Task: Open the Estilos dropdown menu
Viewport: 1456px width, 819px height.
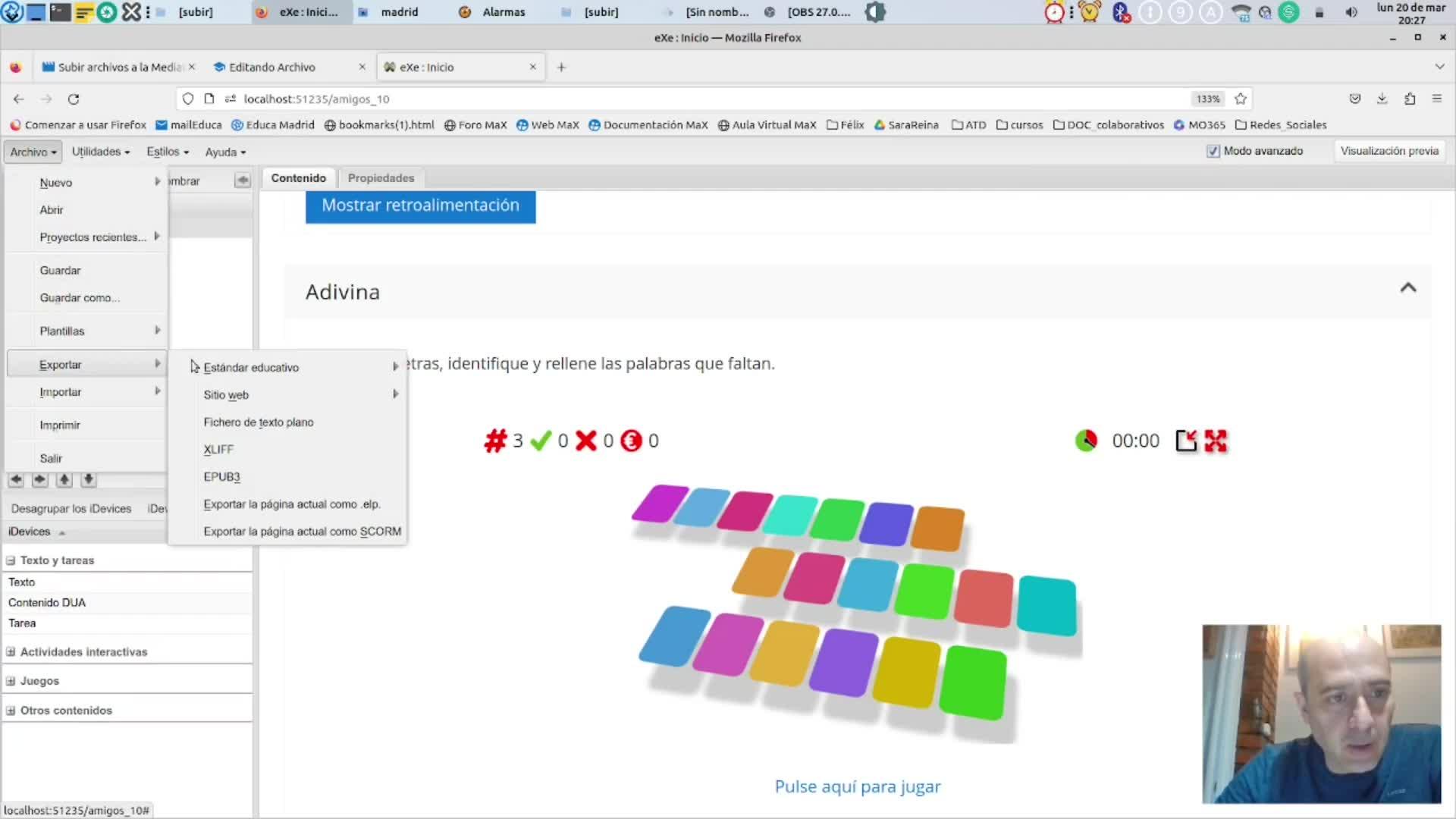Action: click(167, 152)
